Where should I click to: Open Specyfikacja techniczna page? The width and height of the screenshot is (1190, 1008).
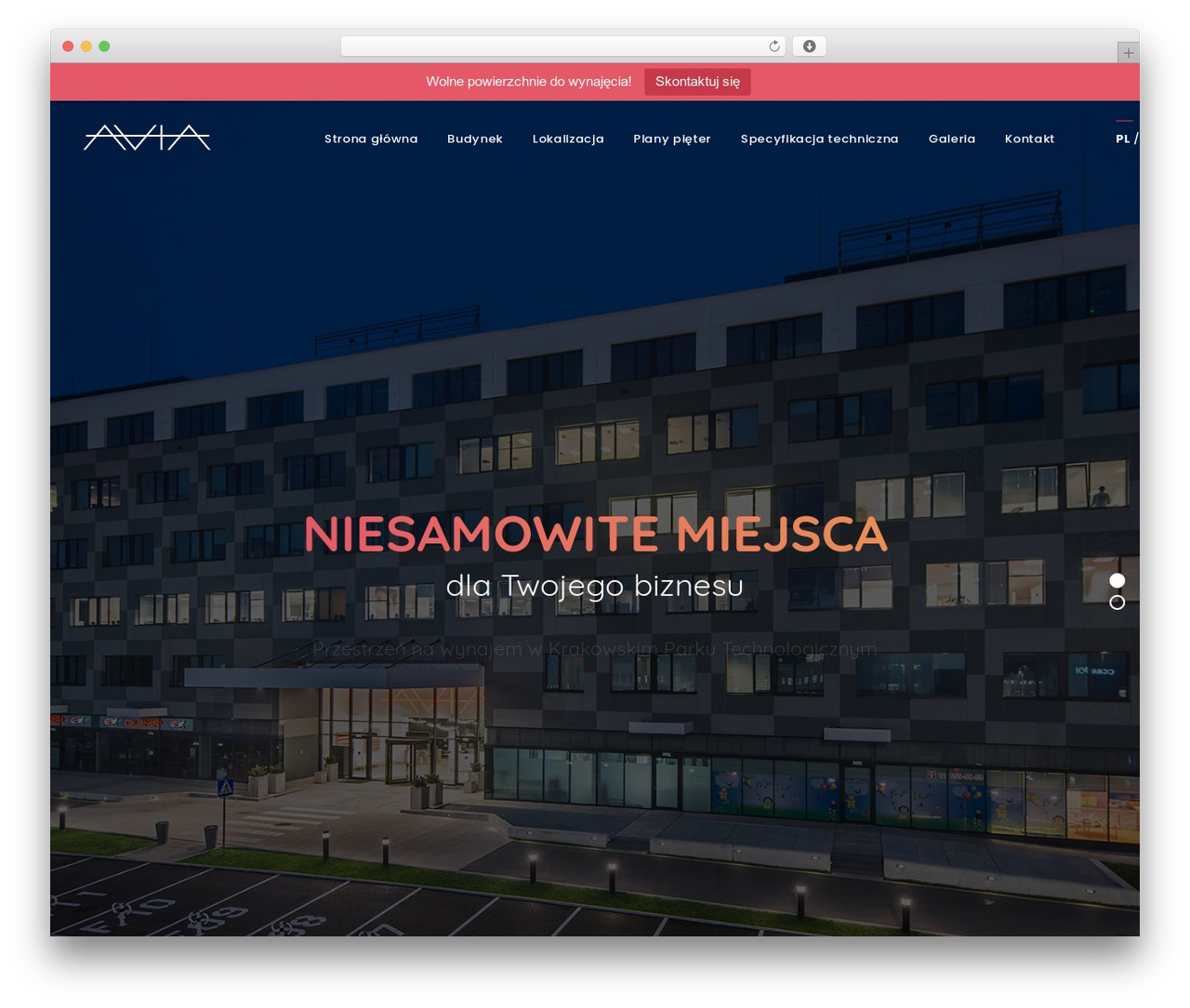tap(820, 139)
